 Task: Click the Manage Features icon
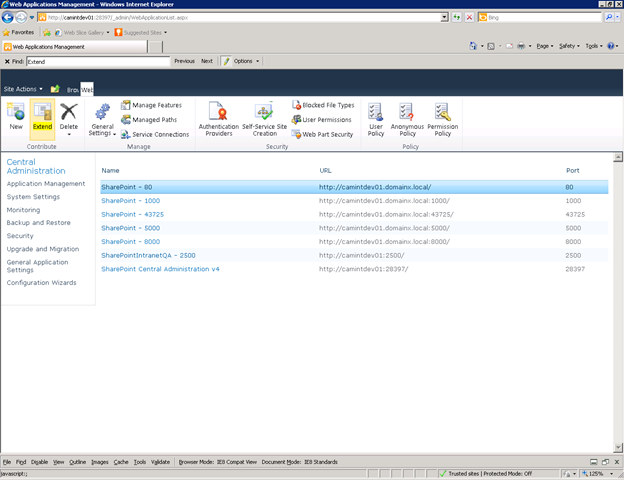click(x=126, y=105)
